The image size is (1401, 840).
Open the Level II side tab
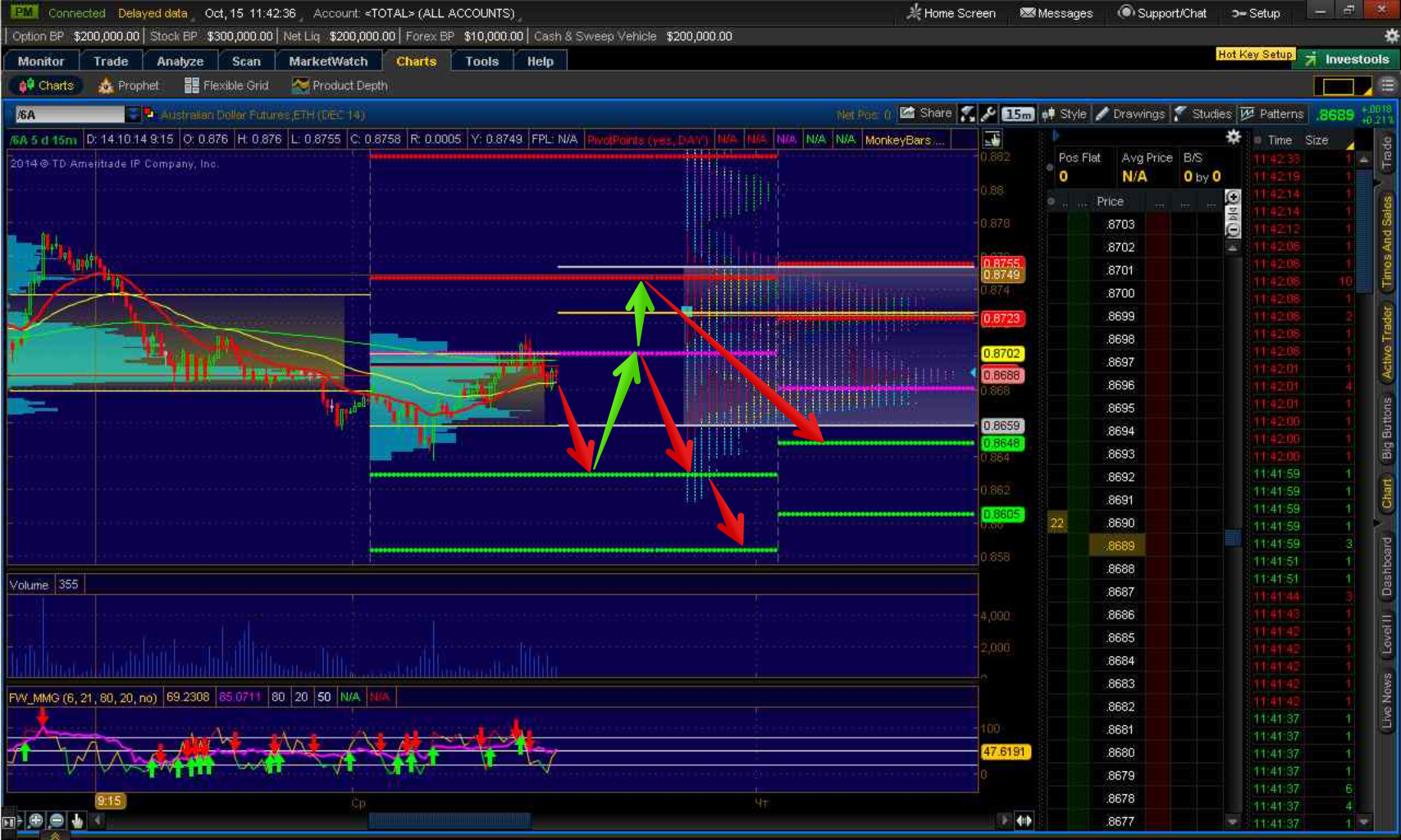(x=1387, y=633)
